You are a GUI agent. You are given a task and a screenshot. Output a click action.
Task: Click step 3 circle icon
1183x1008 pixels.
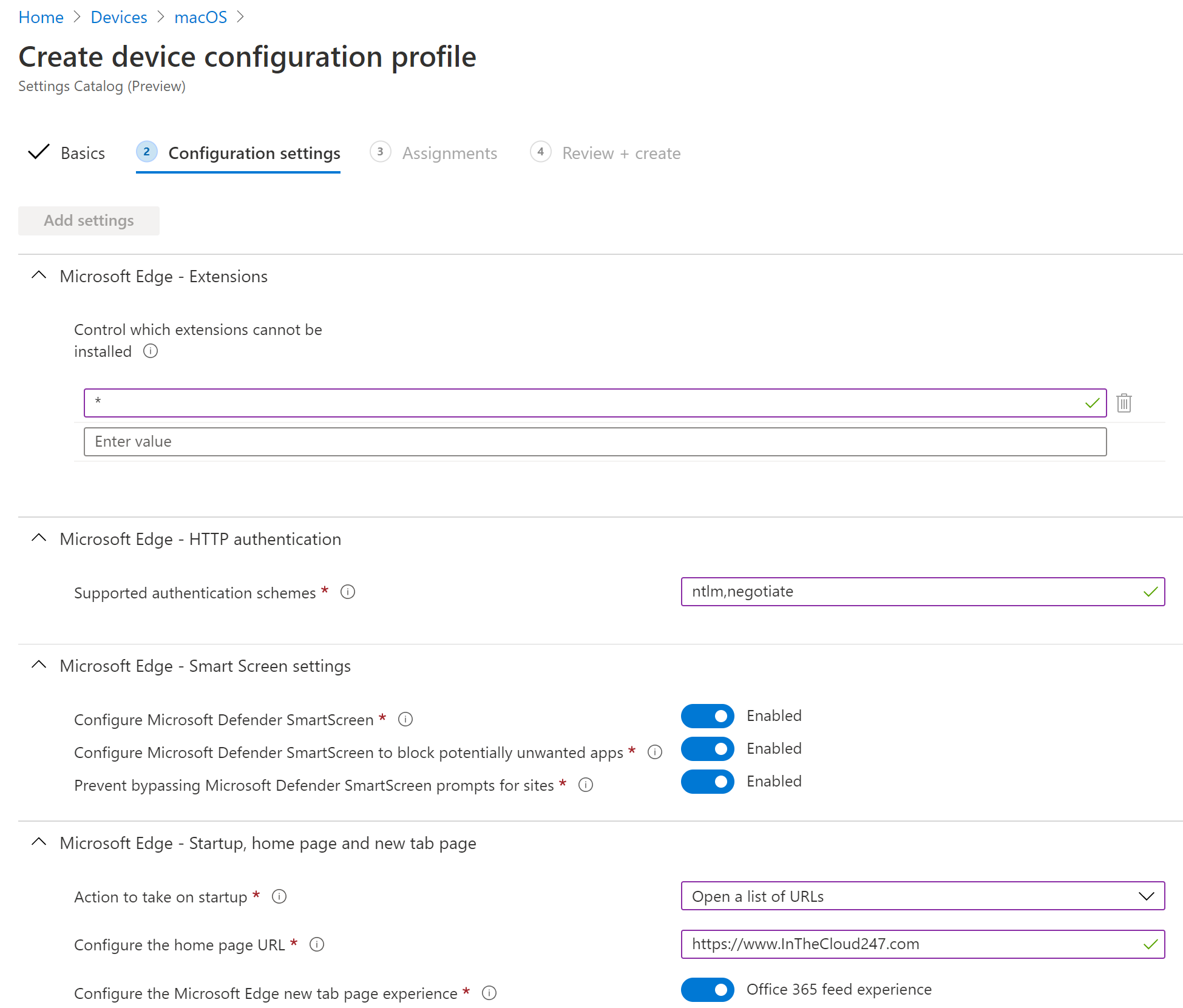tap(381, 152)
